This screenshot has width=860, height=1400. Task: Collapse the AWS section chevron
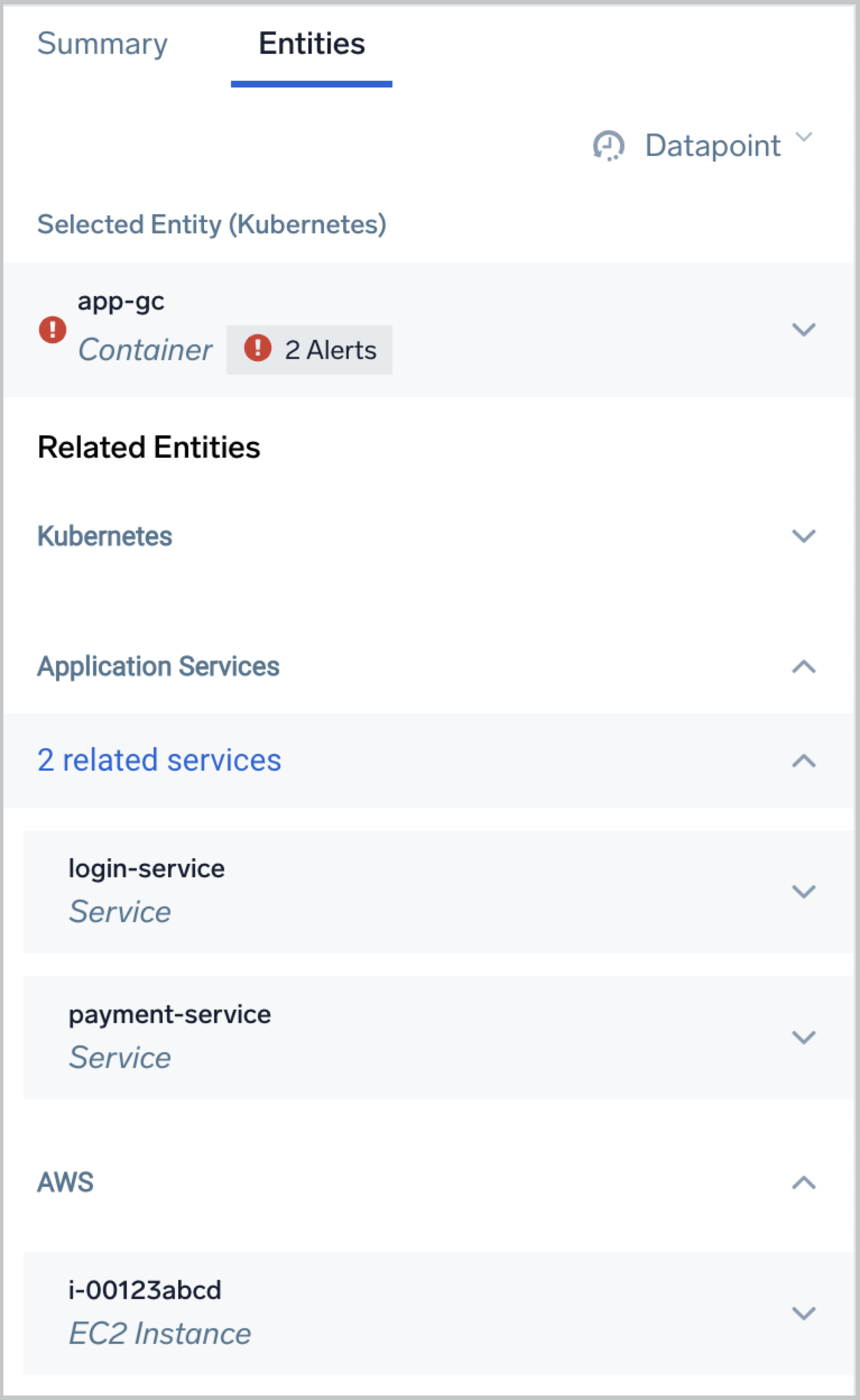point(804,1183)
